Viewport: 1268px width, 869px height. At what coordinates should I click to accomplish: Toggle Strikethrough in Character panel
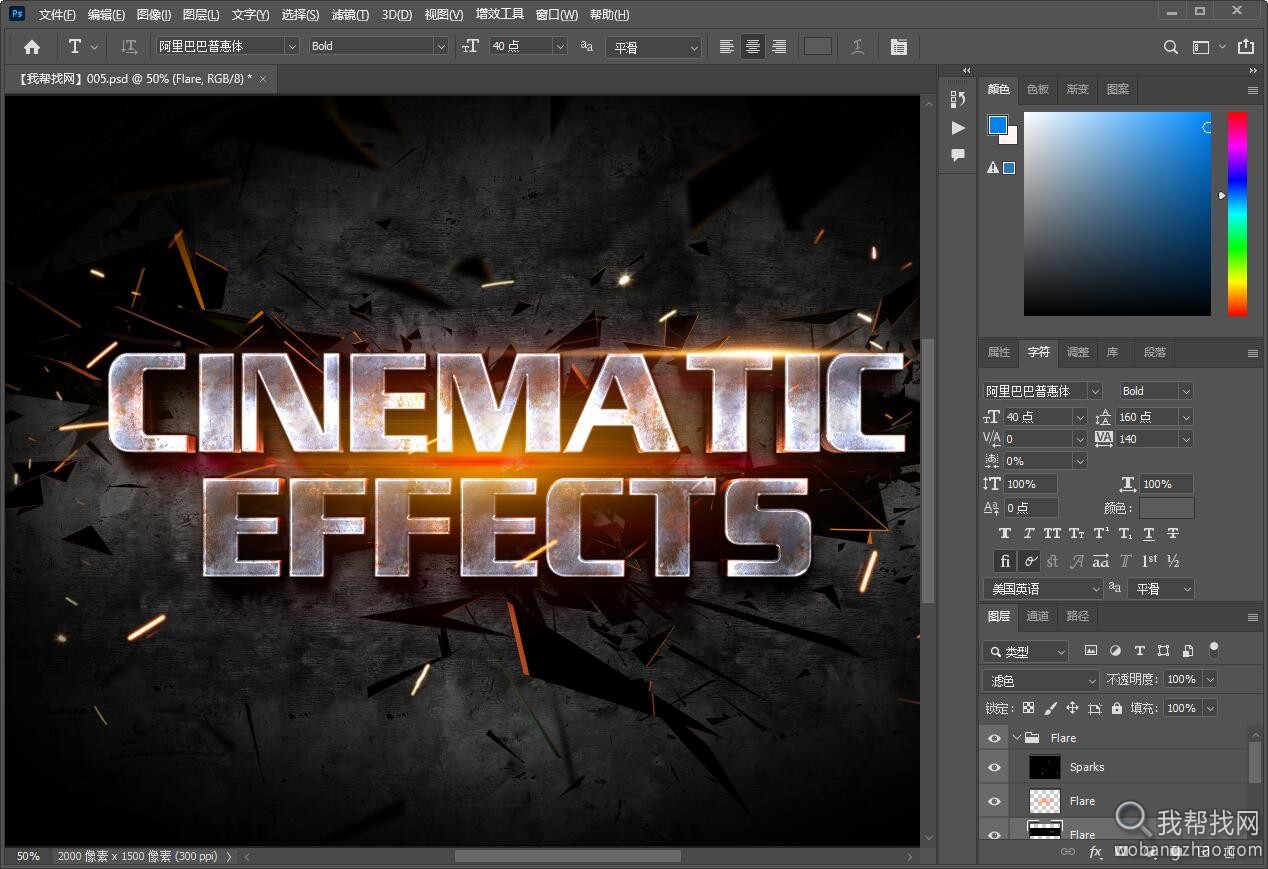(1173, 533)
